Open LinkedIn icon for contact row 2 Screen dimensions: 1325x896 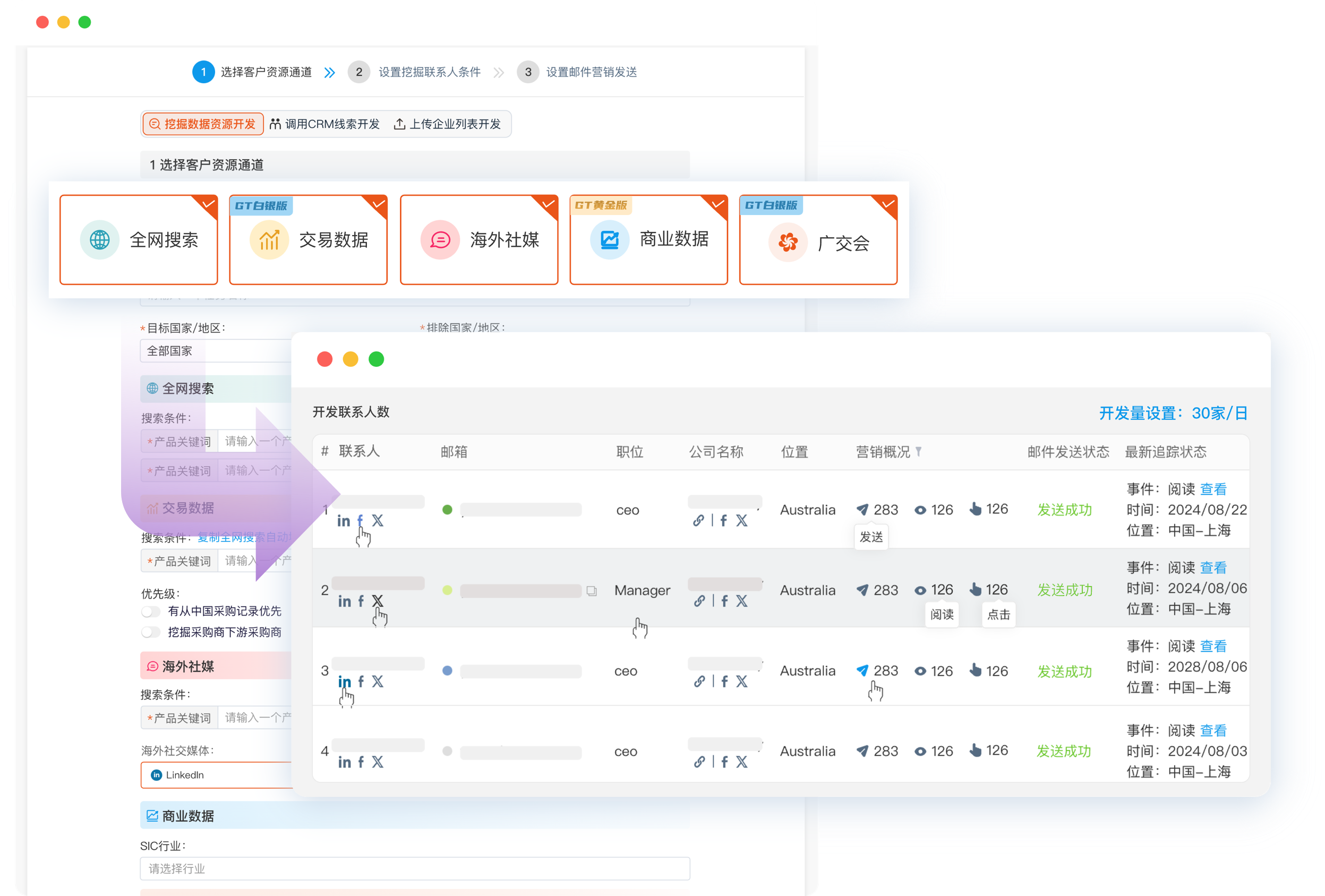point(344,601)
